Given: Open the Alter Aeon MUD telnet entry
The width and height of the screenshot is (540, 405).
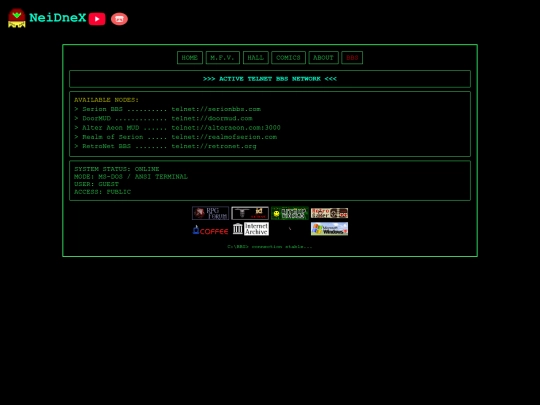Looking at the screenshot, I should [177, 128].
